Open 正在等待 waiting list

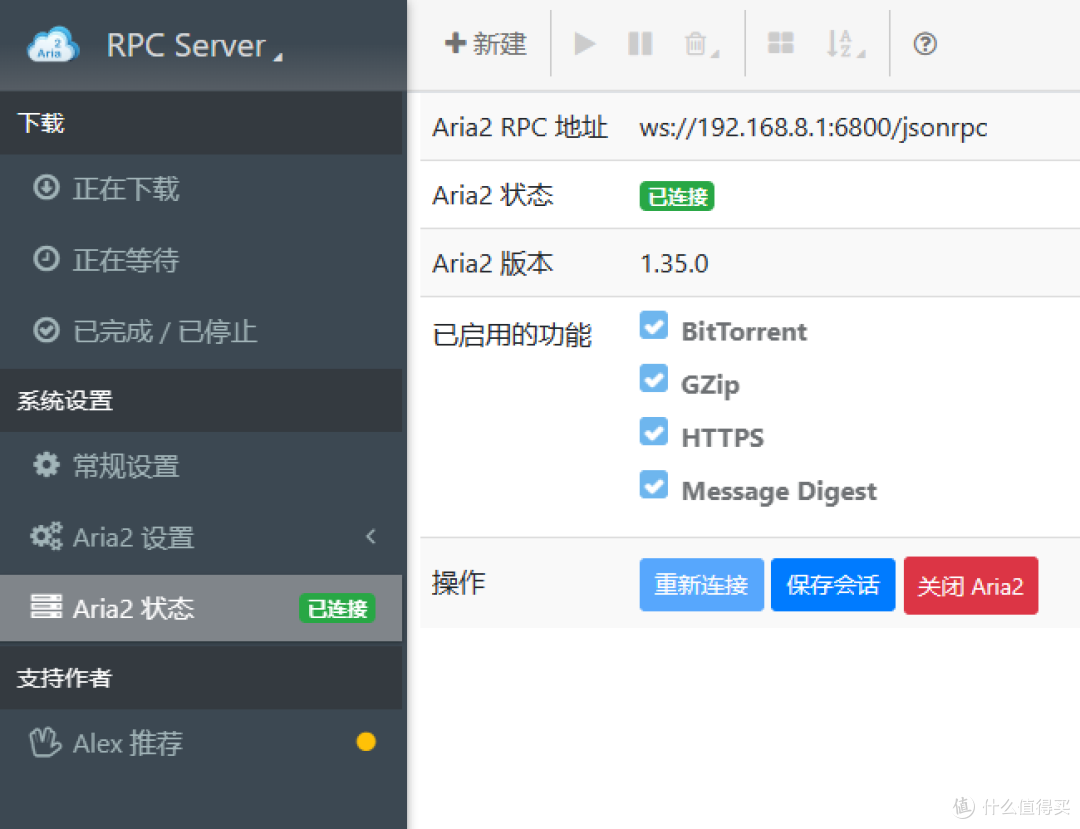201,260
